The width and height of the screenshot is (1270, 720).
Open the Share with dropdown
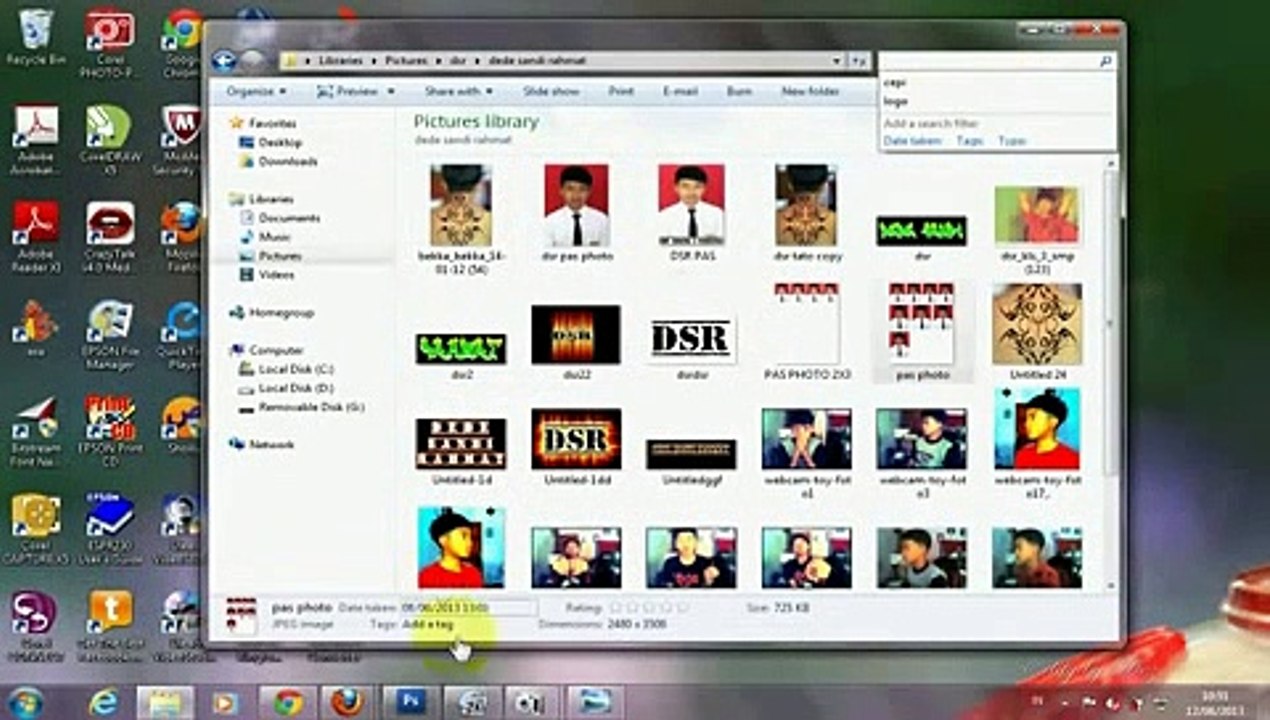(459, 91)
